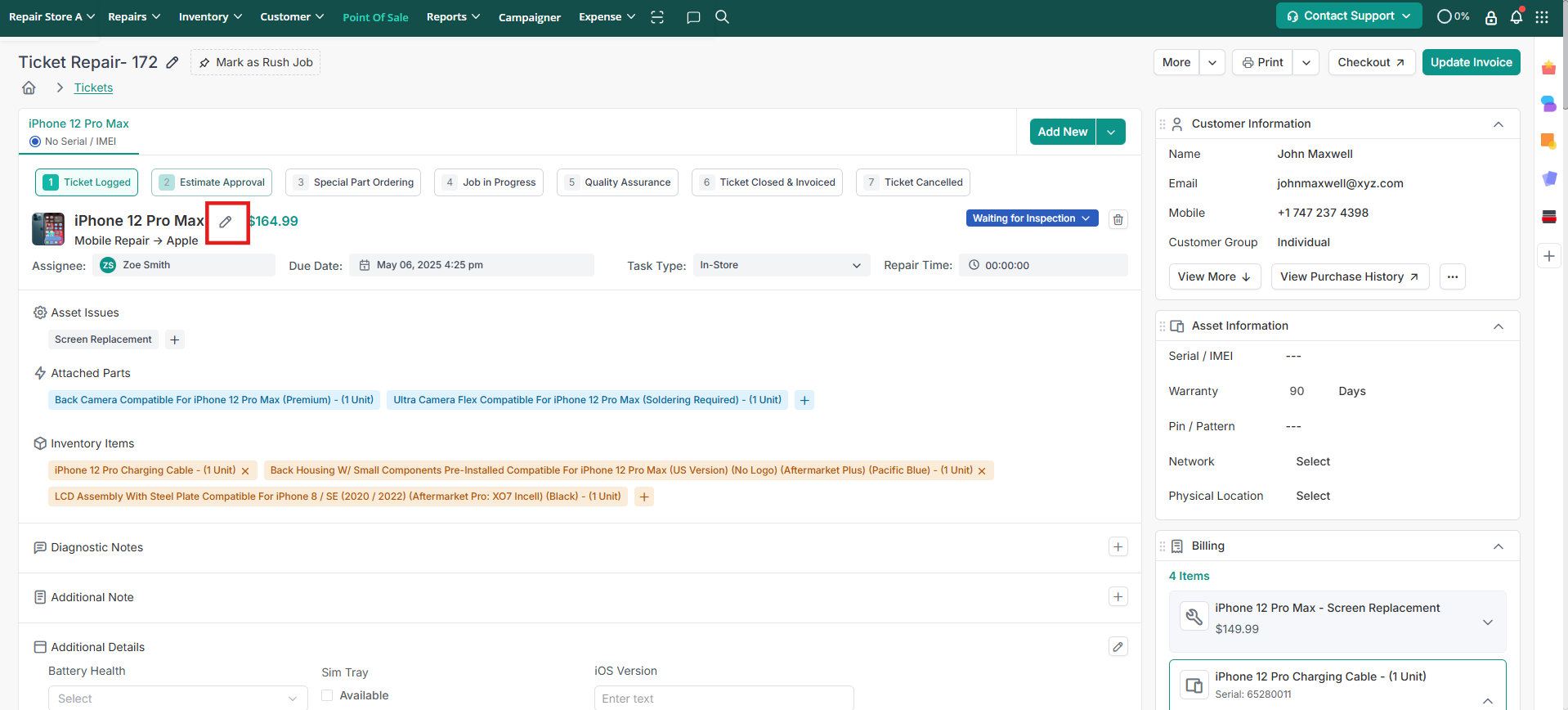Click the Update Invoice button
This screenshot has height=710, width=1568.
(1472, 62)
